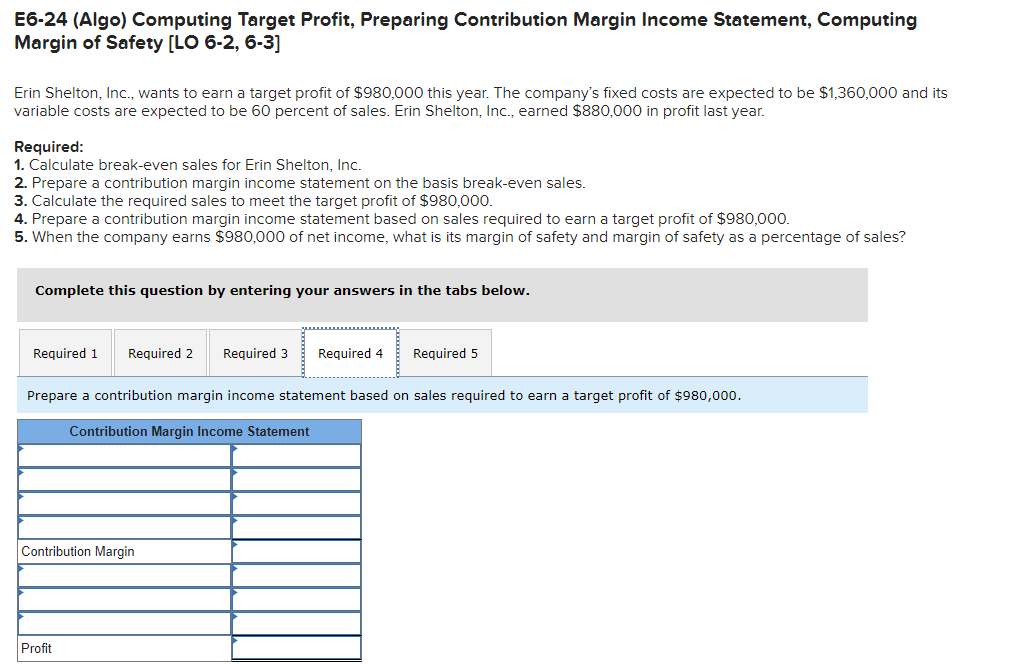Click requirement 3 'Calculate the required sales' line
1024x664 pixels.
click(x=253, y=200)
